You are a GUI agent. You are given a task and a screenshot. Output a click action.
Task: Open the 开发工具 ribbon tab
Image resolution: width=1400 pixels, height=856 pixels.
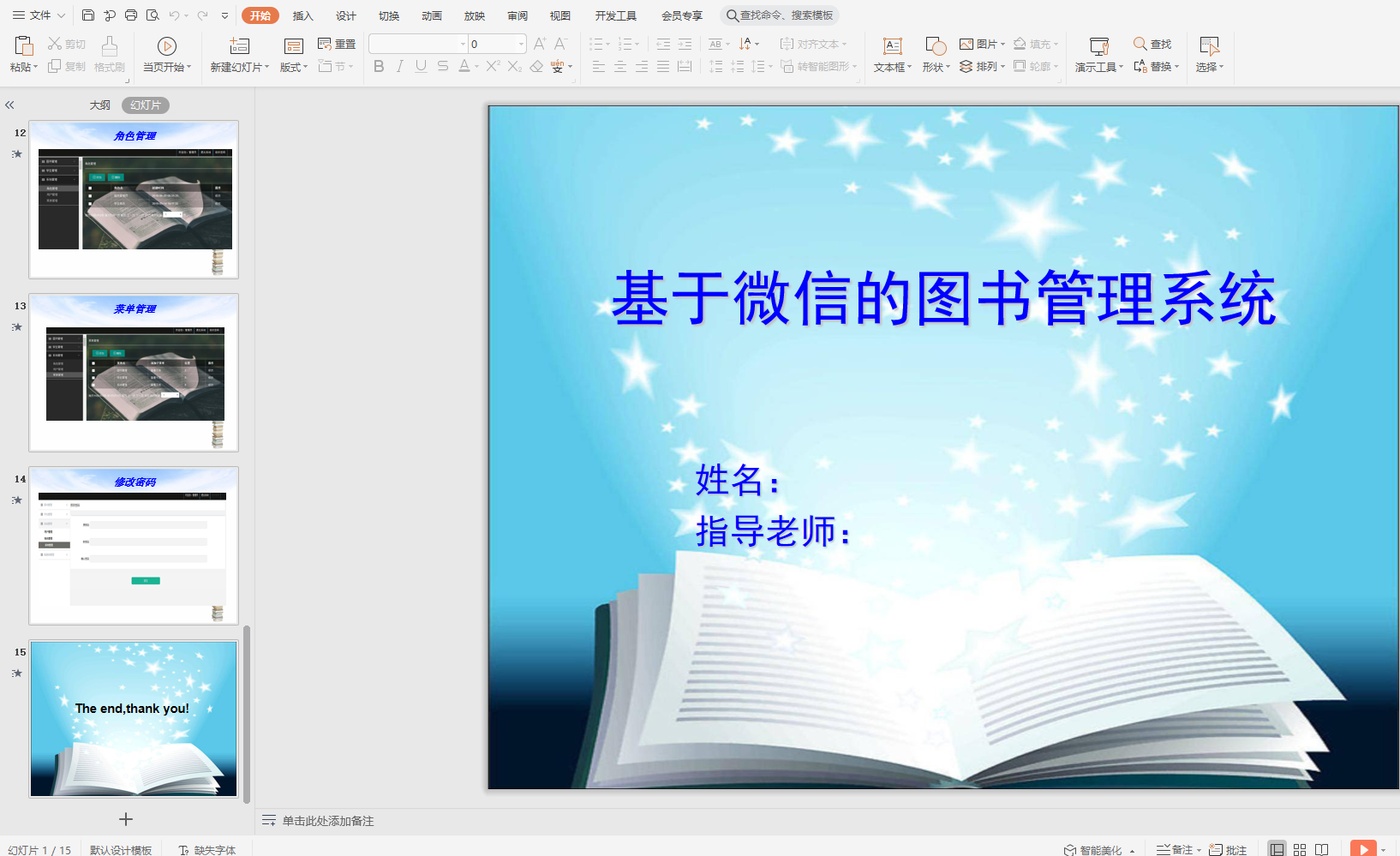click(x=616, y=15)
